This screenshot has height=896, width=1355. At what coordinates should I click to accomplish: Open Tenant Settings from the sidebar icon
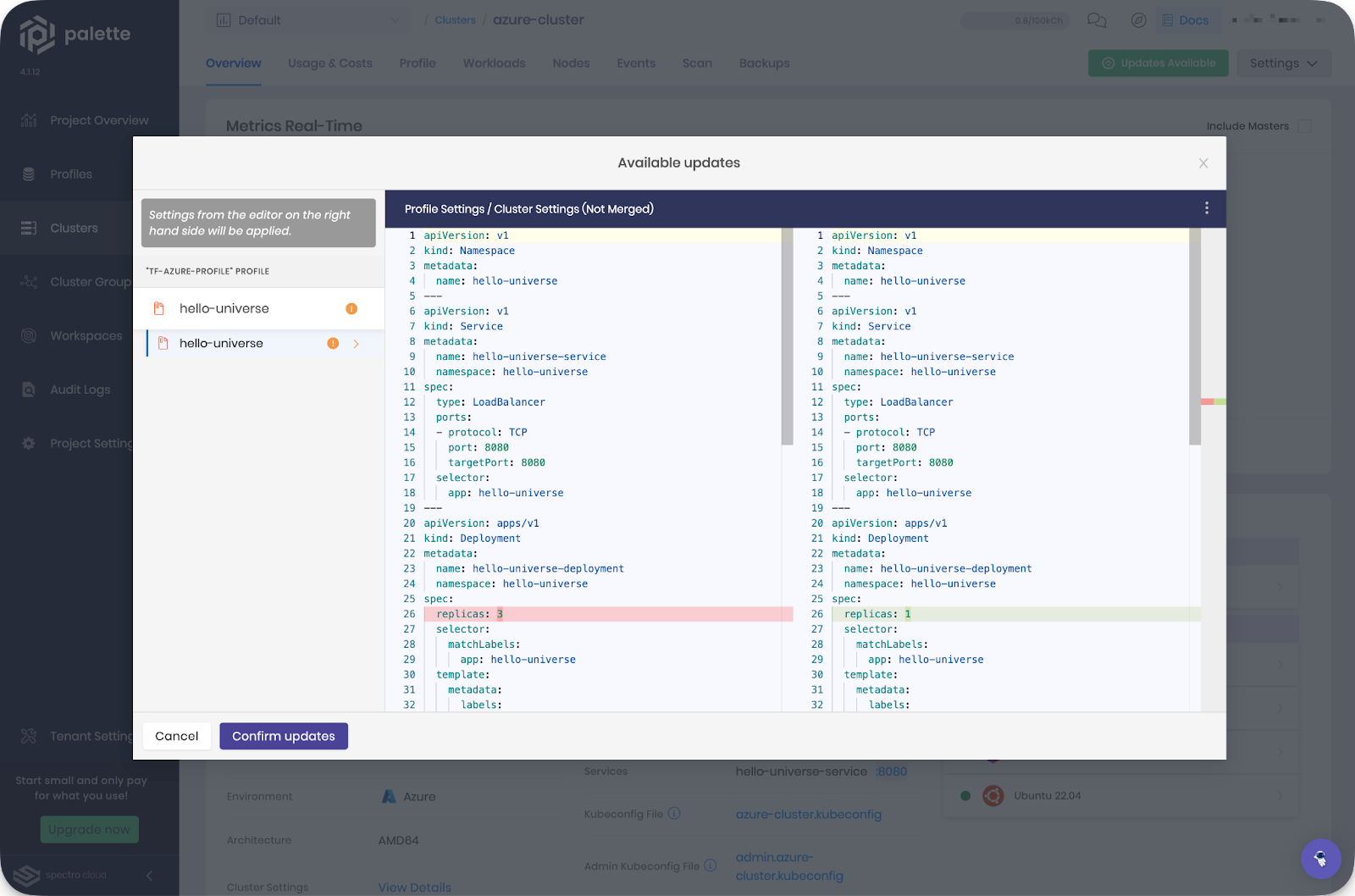[x=28, y=736]
